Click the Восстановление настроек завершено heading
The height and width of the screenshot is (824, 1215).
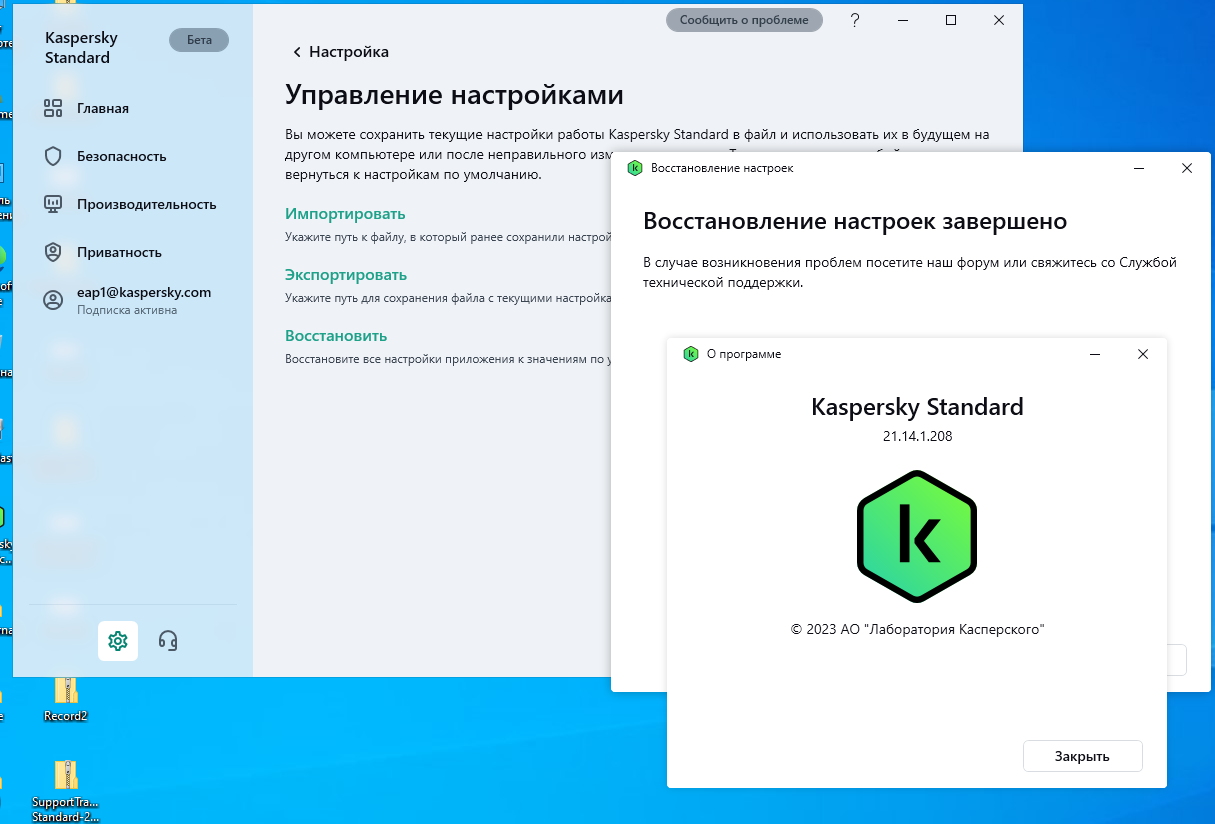855,221
